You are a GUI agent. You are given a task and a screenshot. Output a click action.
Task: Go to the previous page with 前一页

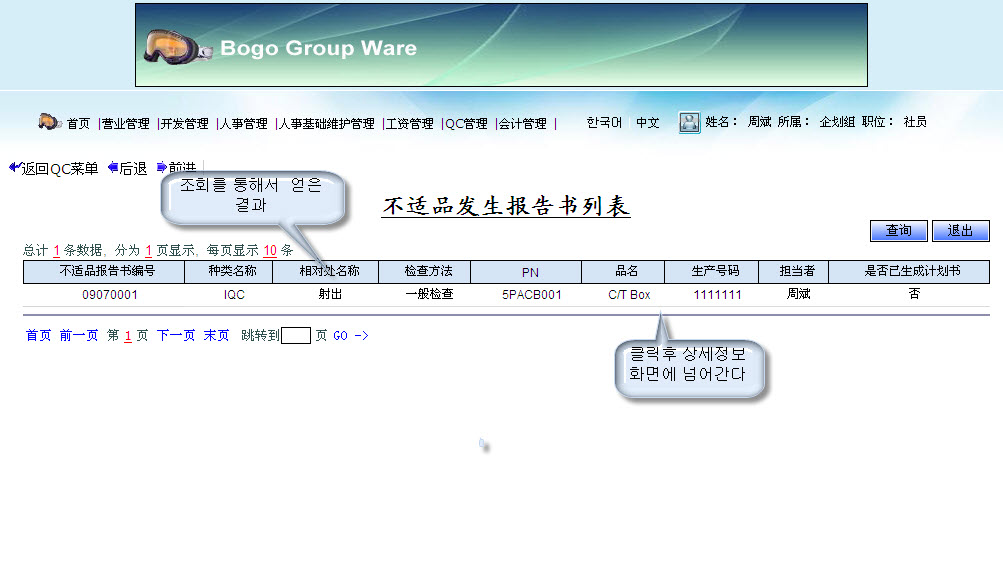pyautogui.click(x=79, y=335)
